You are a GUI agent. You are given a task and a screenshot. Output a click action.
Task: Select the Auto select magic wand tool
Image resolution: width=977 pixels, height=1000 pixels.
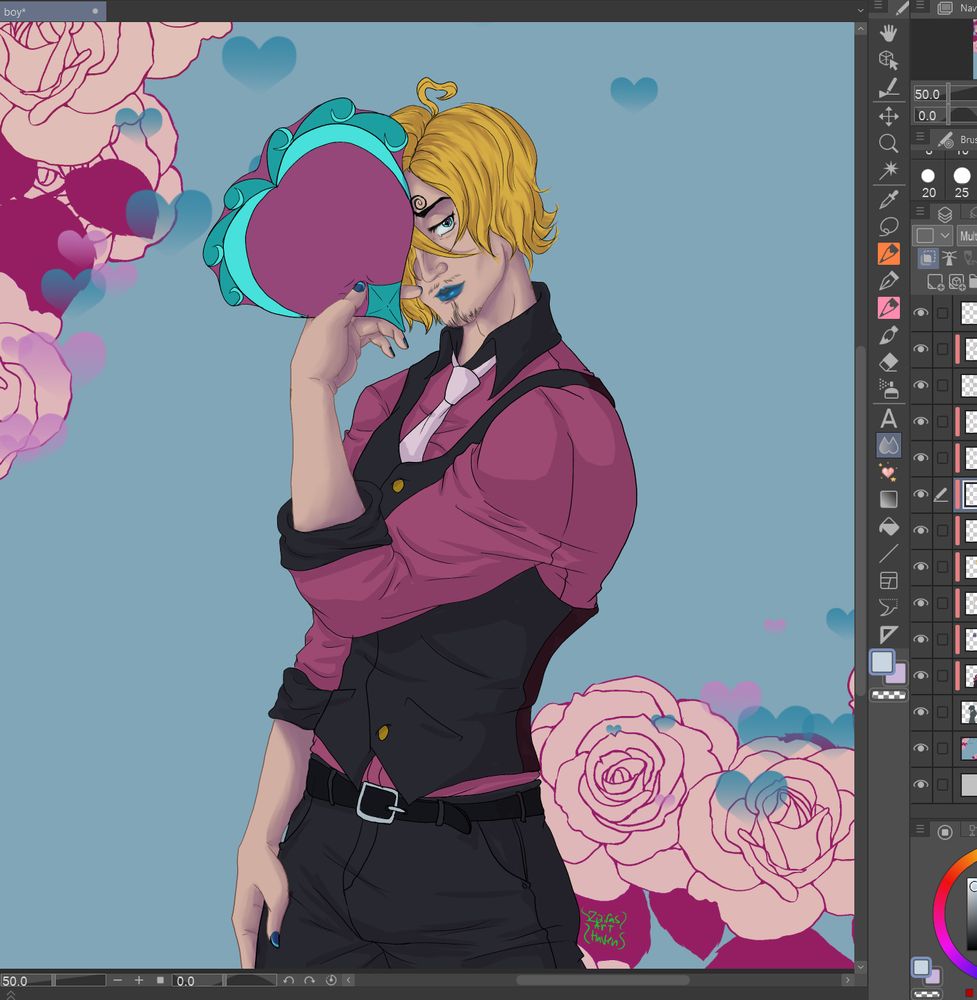[x=888, y=170]
